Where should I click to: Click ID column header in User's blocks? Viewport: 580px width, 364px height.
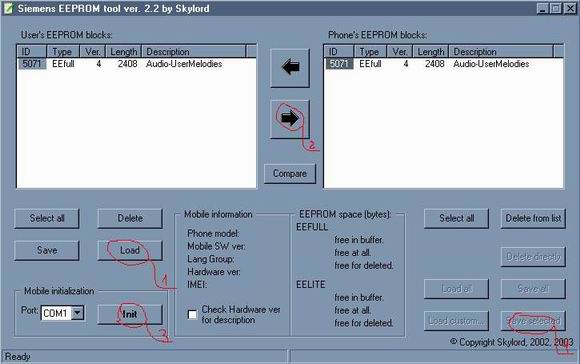click(32, 51)
